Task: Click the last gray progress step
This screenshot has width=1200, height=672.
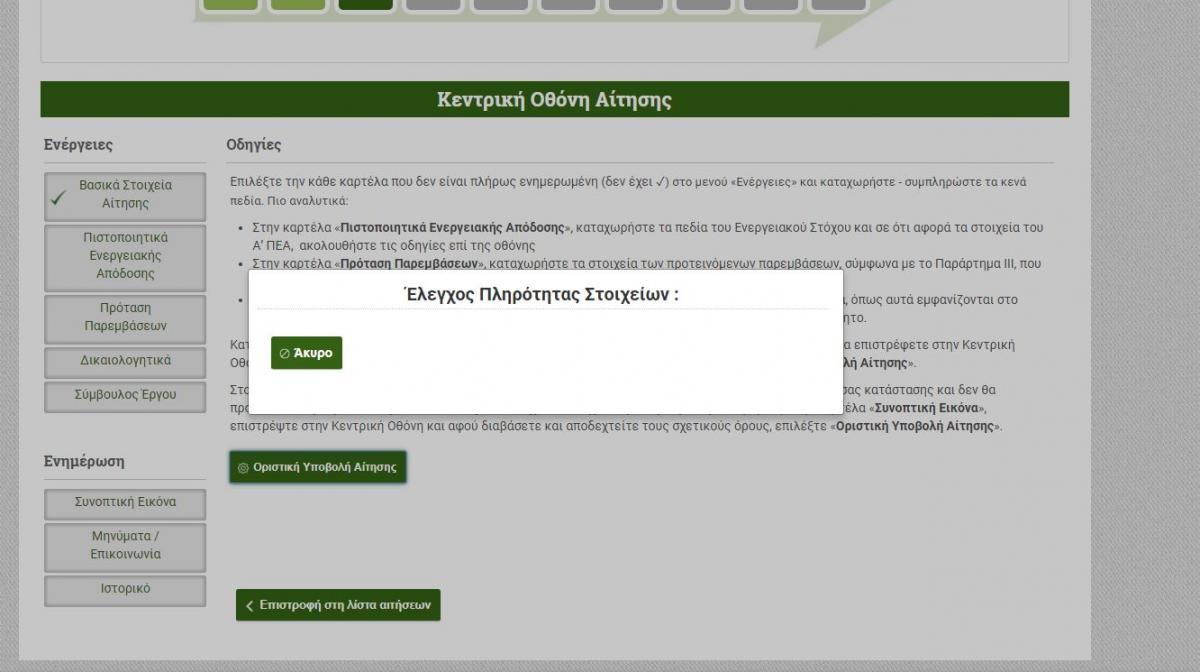Action: coord(838,5)
